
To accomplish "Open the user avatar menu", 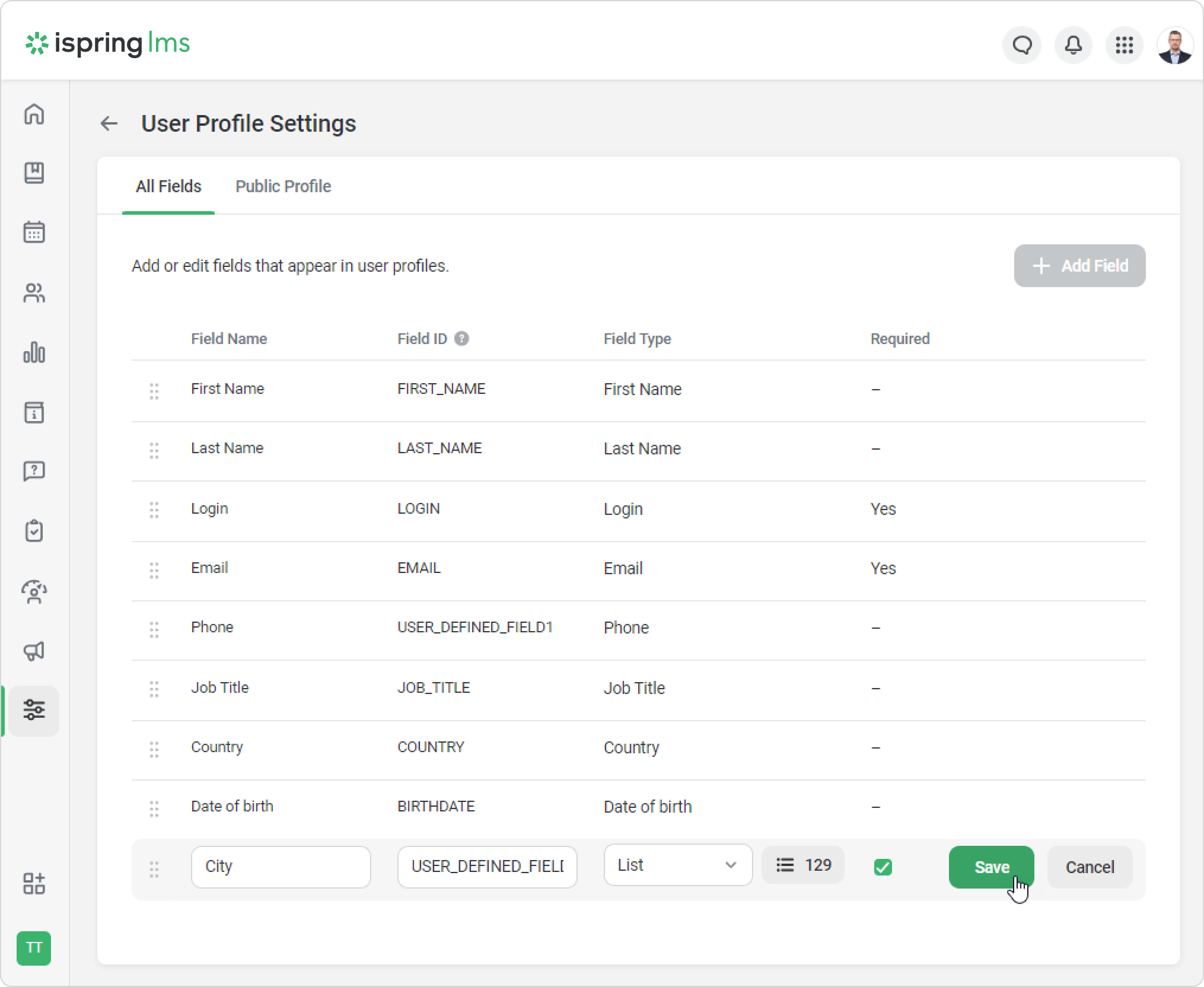I will pyautogui.click(x=1174, y=45).
